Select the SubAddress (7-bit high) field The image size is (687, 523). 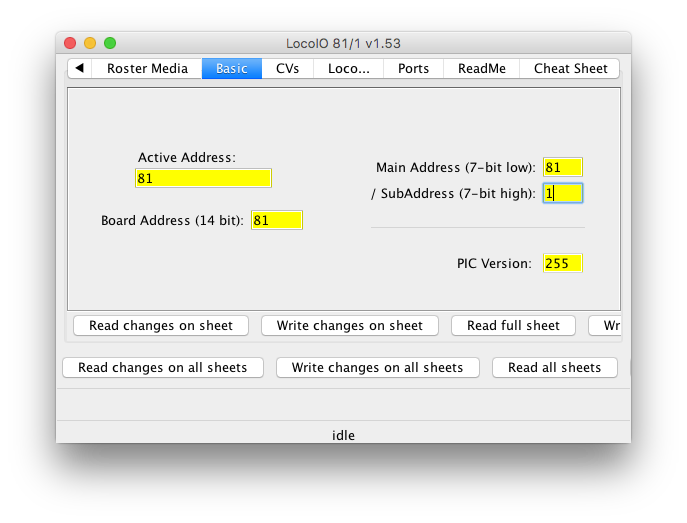pos(563,193)
